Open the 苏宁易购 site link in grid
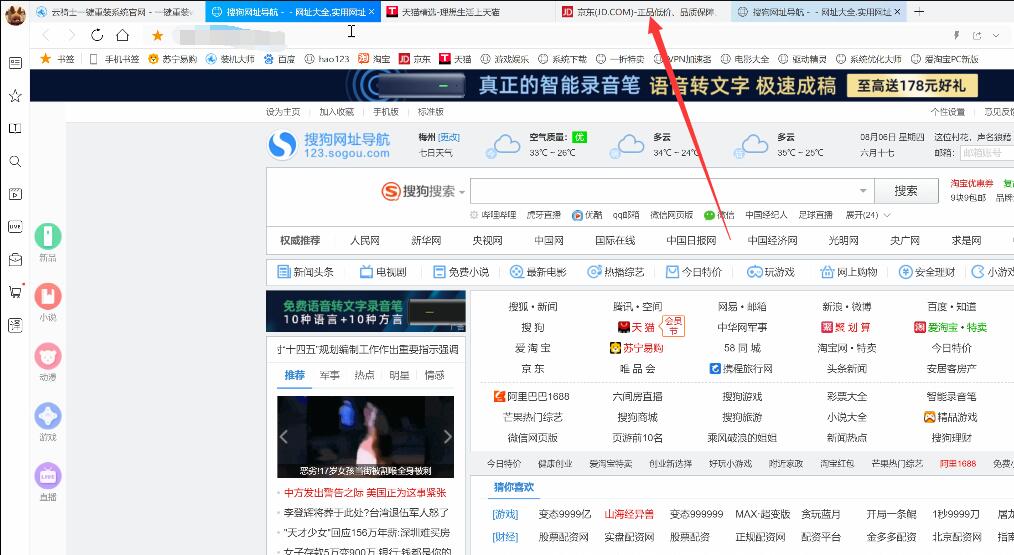The image size is (1014, 555). (x=636, y=348)
